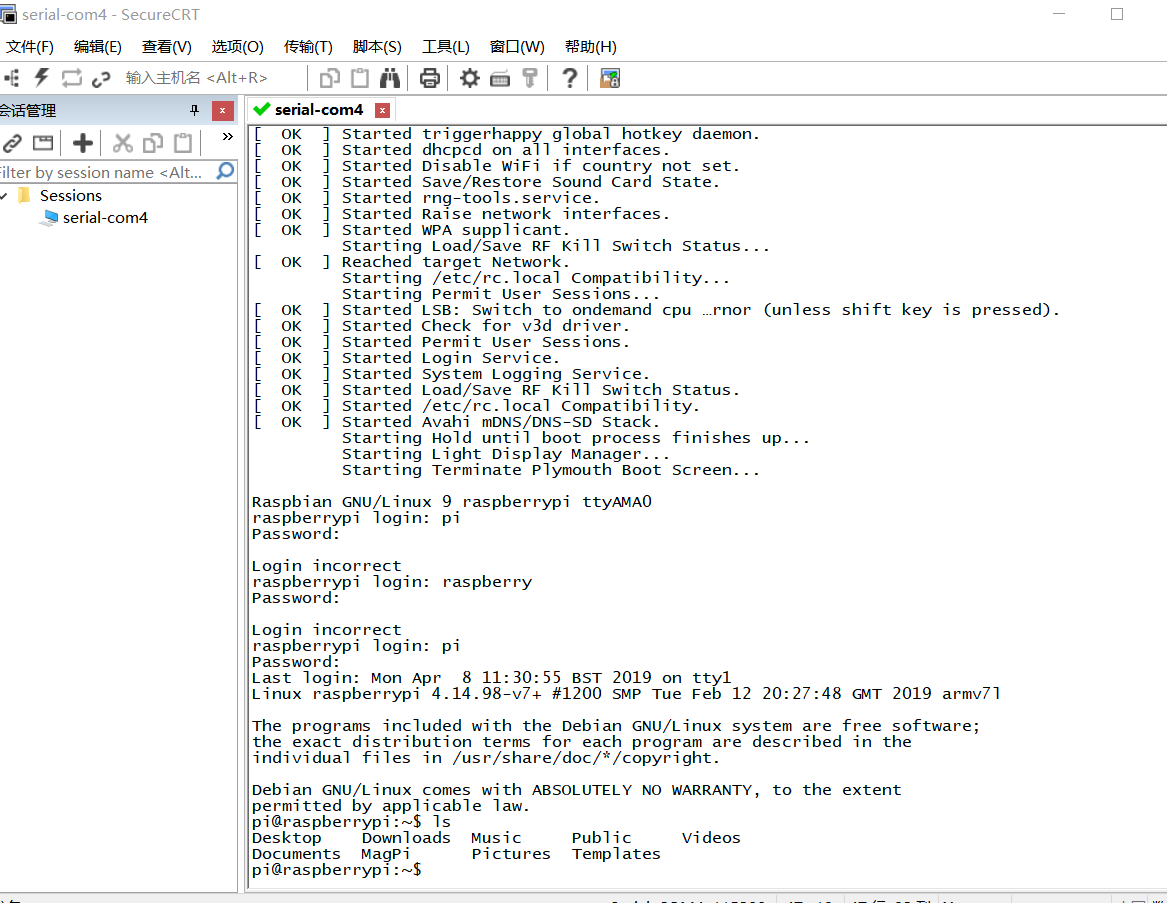Click the new session plus icon
Viewport: 1167px width, 903px height.
pyautogui.click(x=83, y=143)
